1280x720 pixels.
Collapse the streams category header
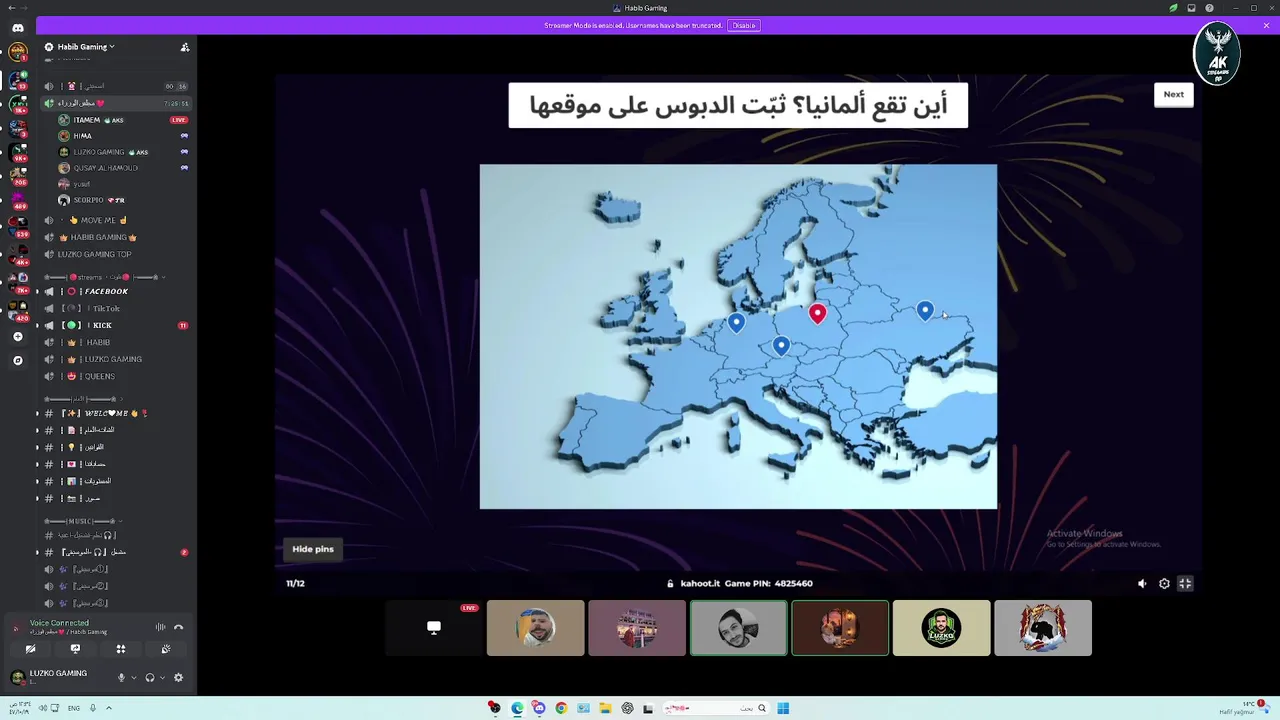pos(103,277)
